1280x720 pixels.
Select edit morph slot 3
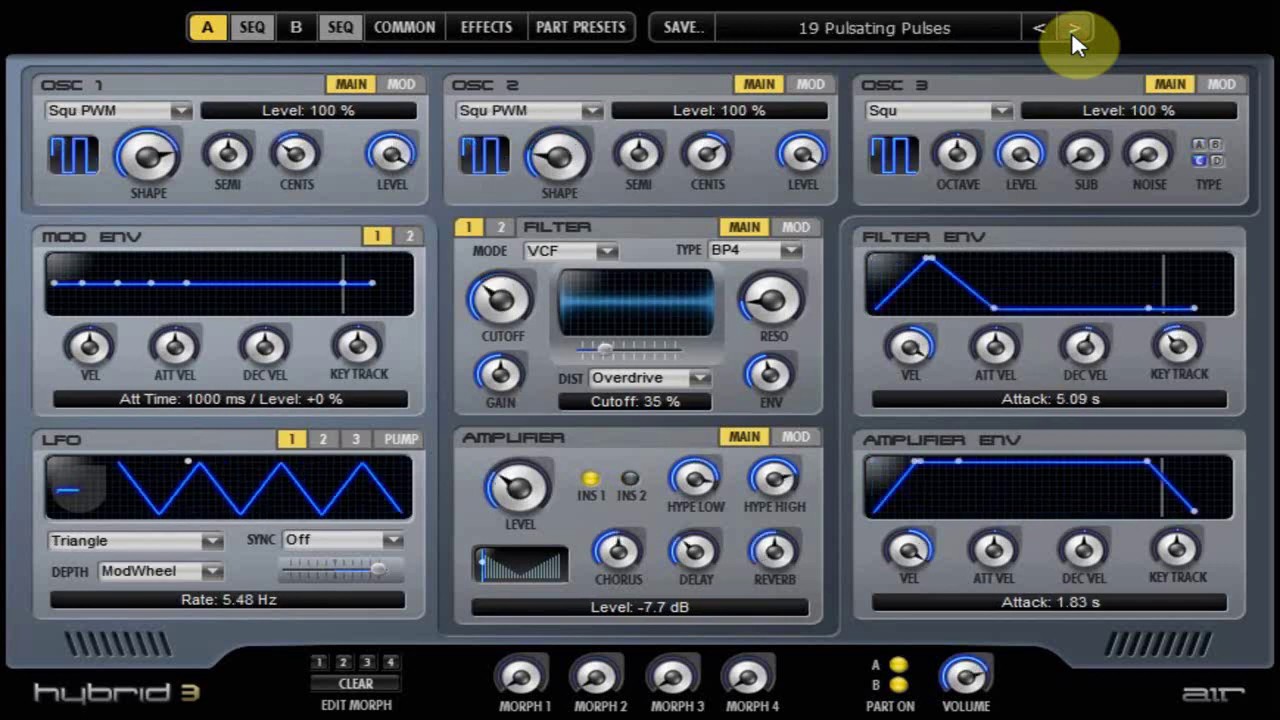click(x=367, y=662)
